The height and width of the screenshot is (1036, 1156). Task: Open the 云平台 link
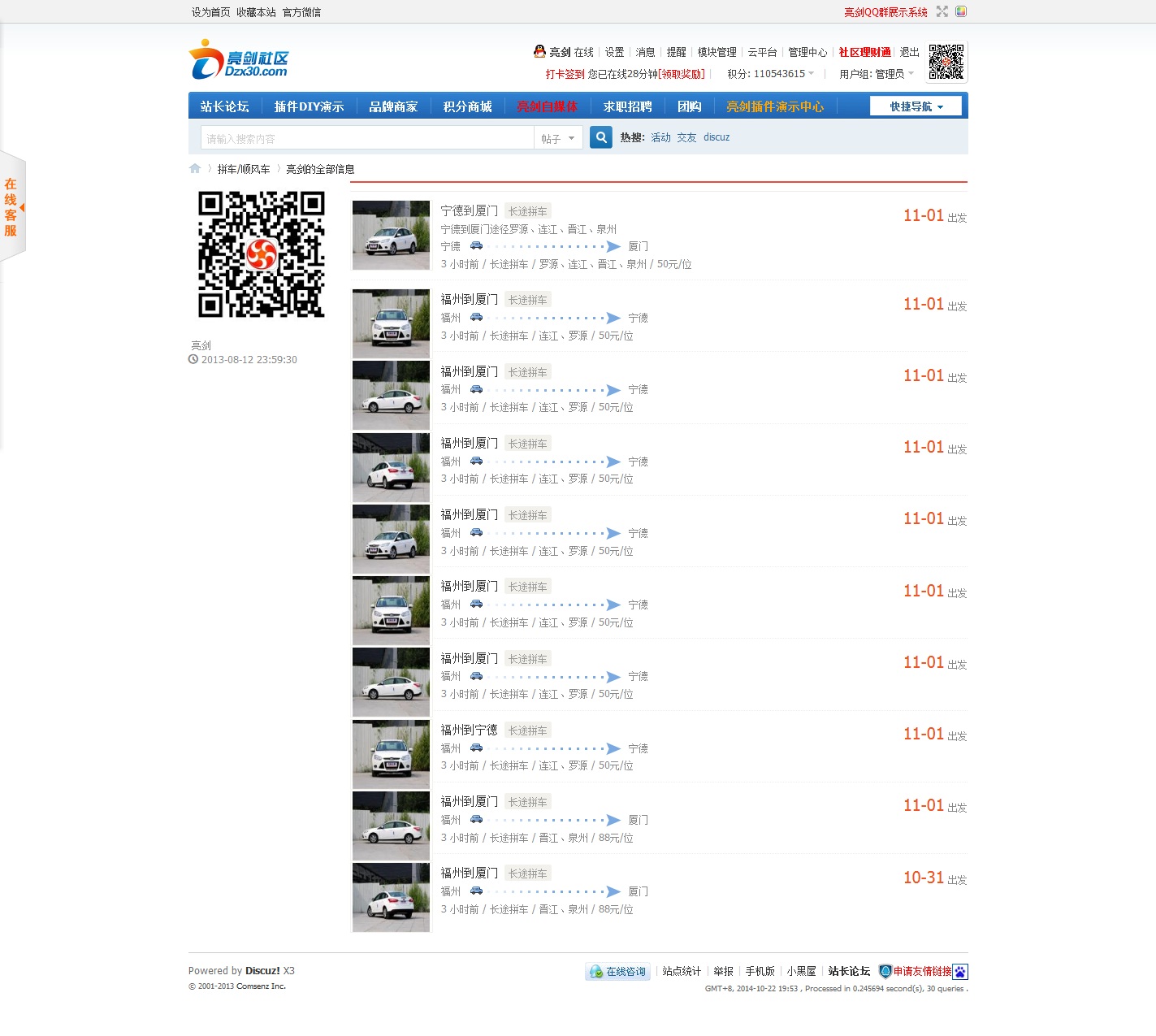pyautogui.click(x=763, y=52)
